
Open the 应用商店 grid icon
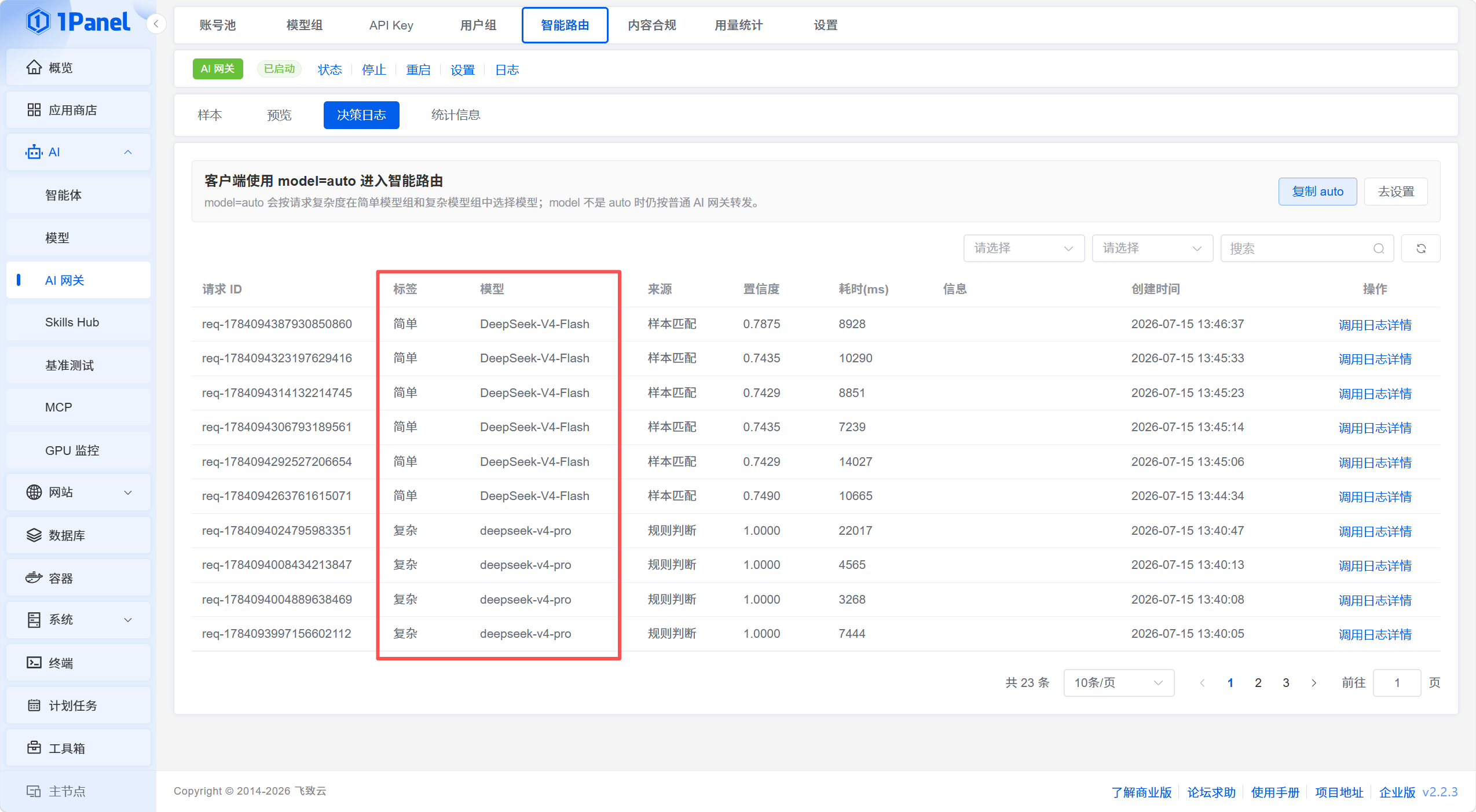coord(34,110)
